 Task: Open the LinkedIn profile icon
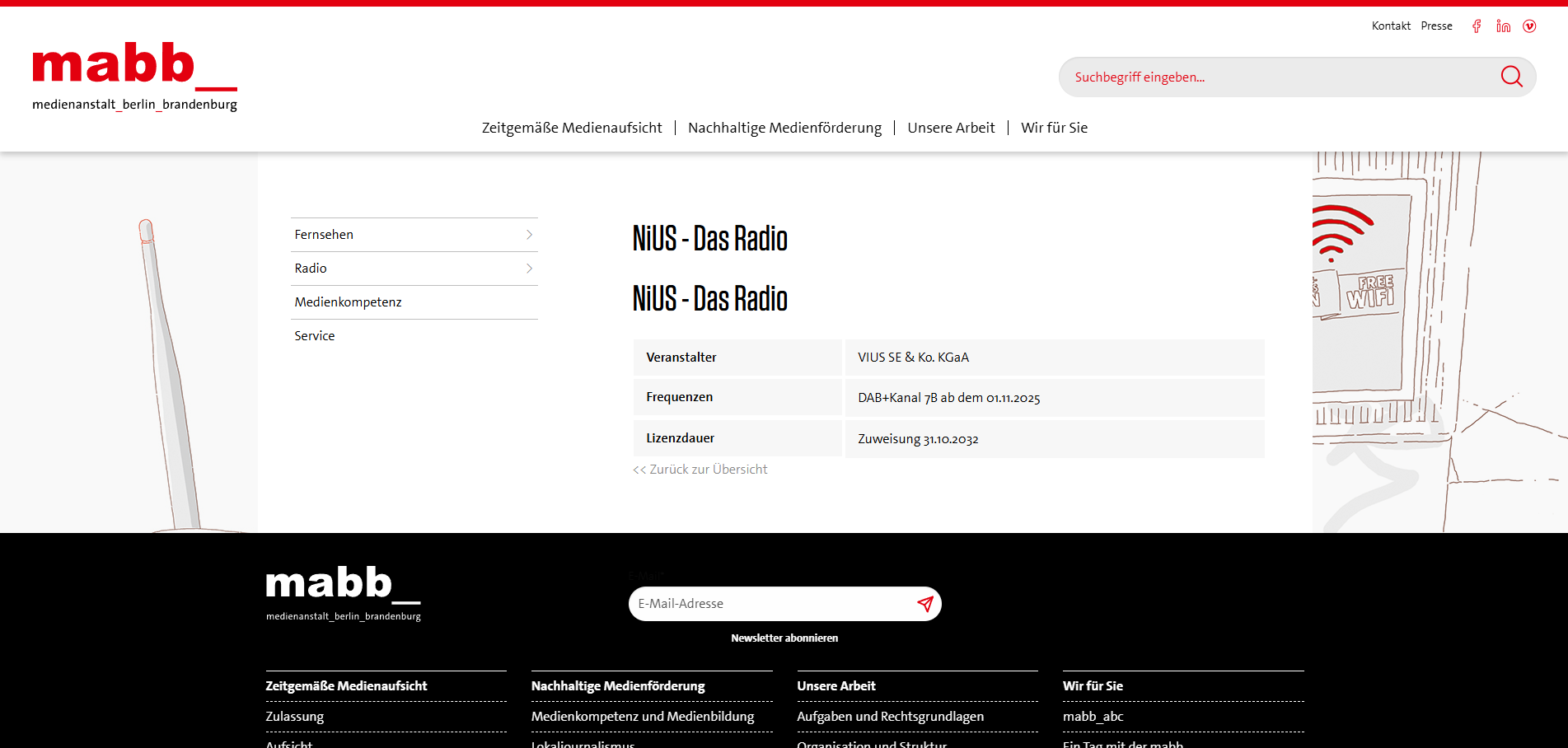[x=1503, y=26]
